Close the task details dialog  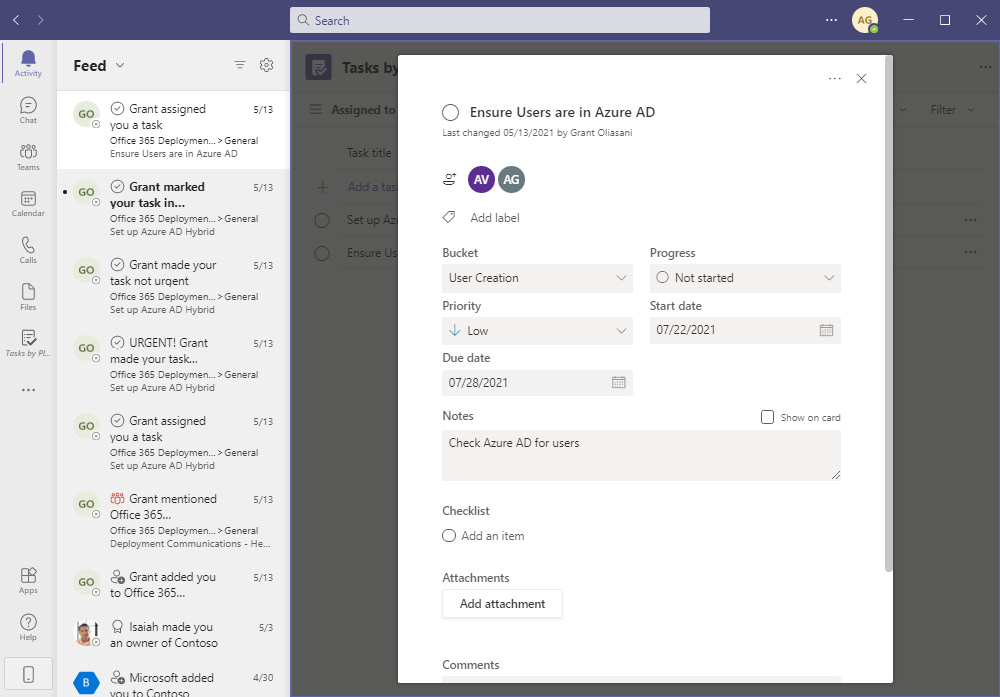(861, 78)
